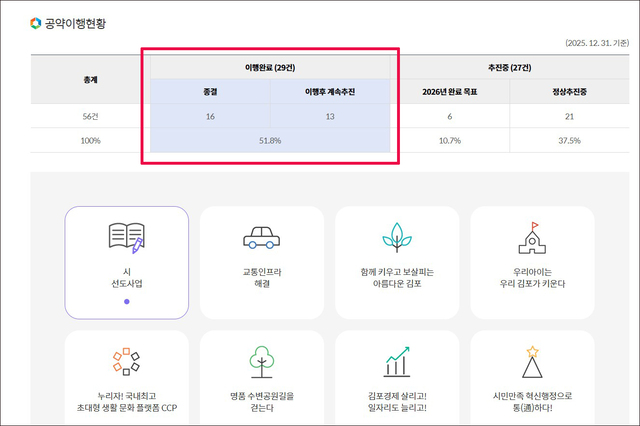Screen dimensions: 640x426
Task: Click the purple dot indicator under 시 선도사업
Action: [126, 300]
